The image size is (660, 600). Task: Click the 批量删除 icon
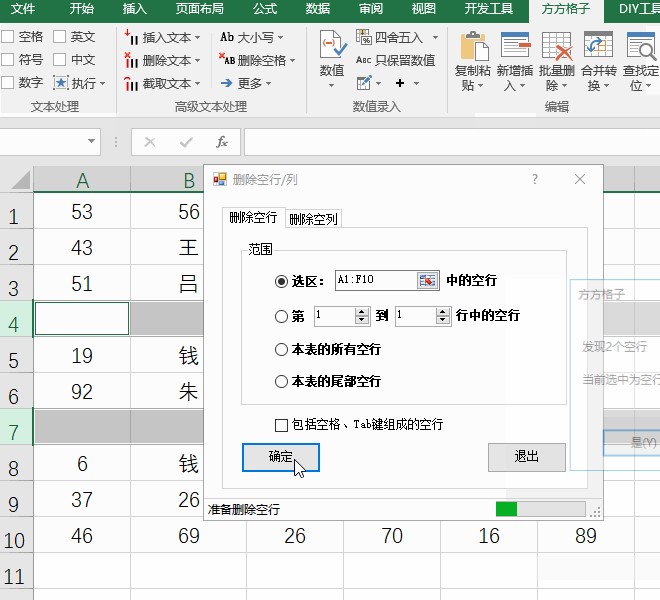coord(557,46)
